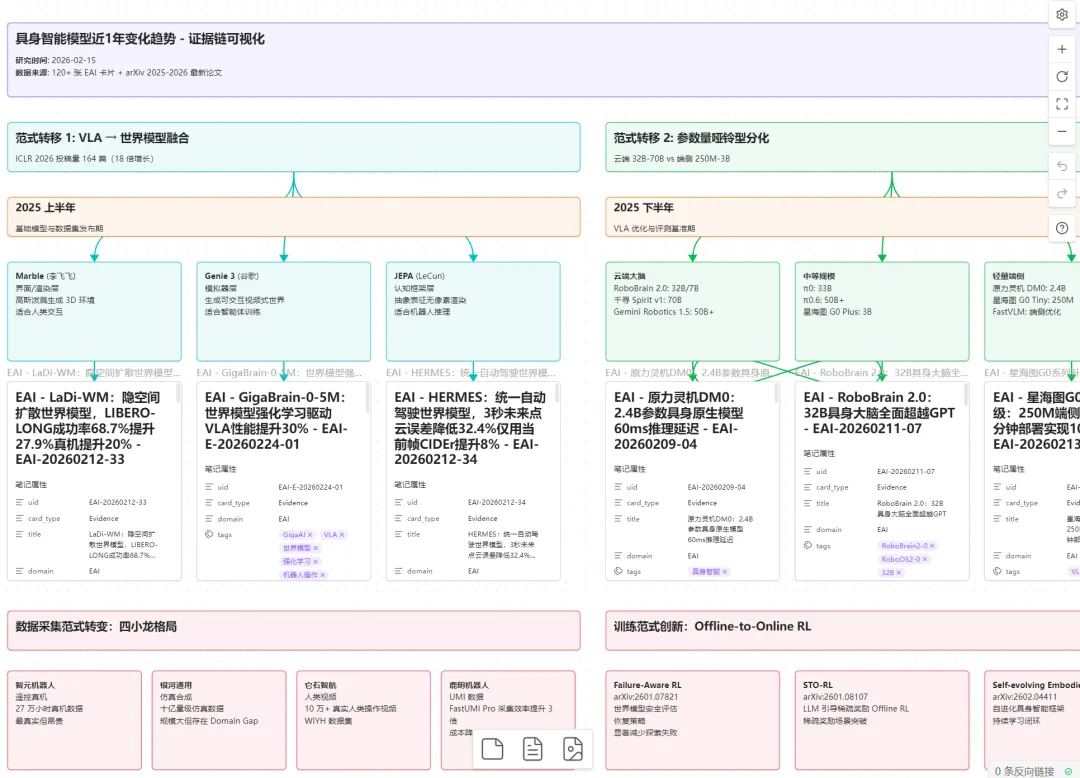This screenshot has height=778, width=1080.
Task: Open the EAI - HERMES file label
Action: (x=471, y=372)
